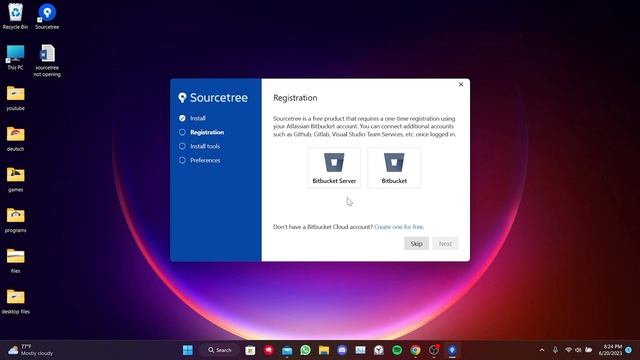The width and height of the screenshot is (640, 360).
Task: Open the weather widget showing Mostly cloudy
Action: click(31, 350)
